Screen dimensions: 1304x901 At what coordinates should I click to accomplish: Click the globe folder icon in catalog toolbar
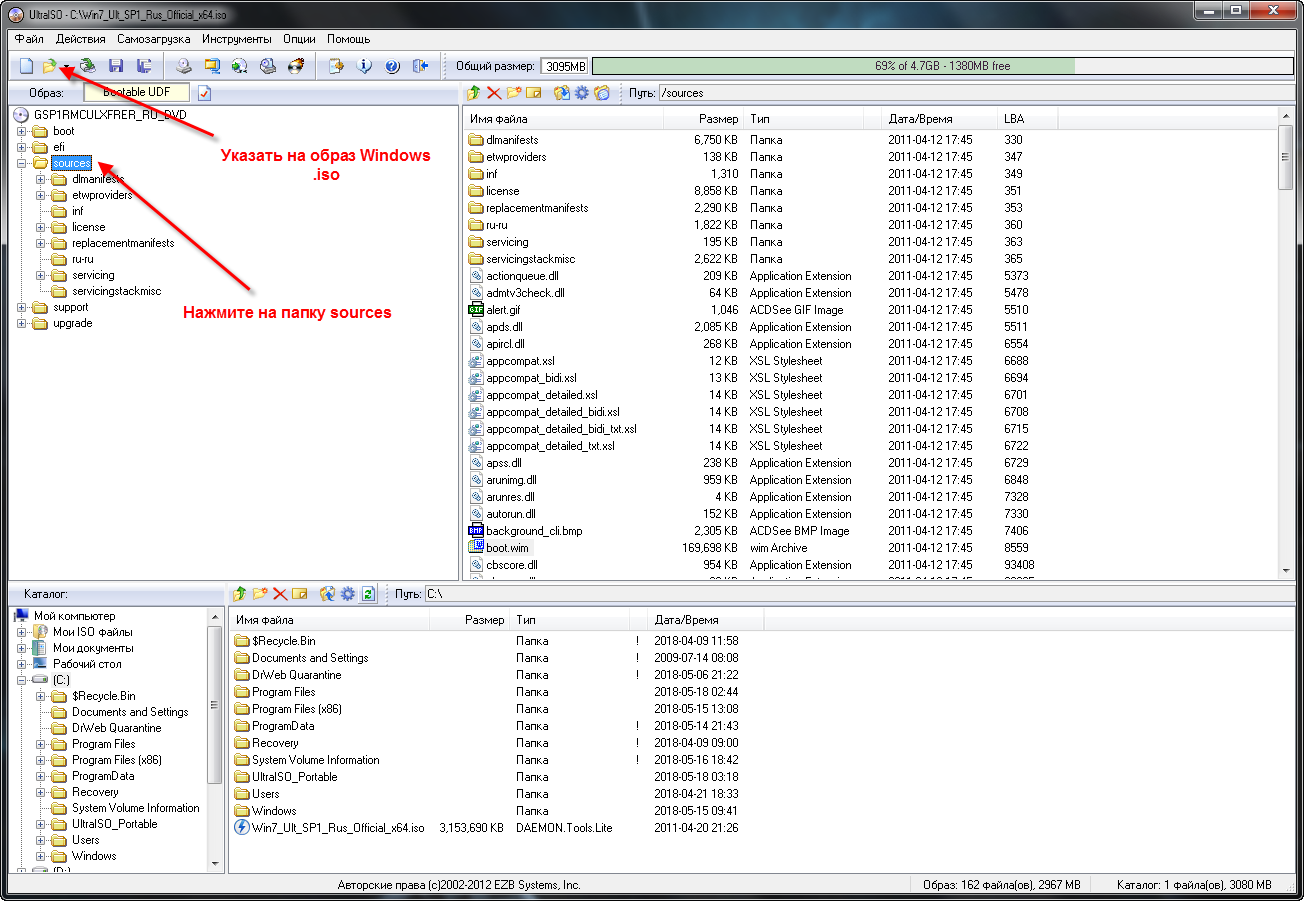(328, 593)
